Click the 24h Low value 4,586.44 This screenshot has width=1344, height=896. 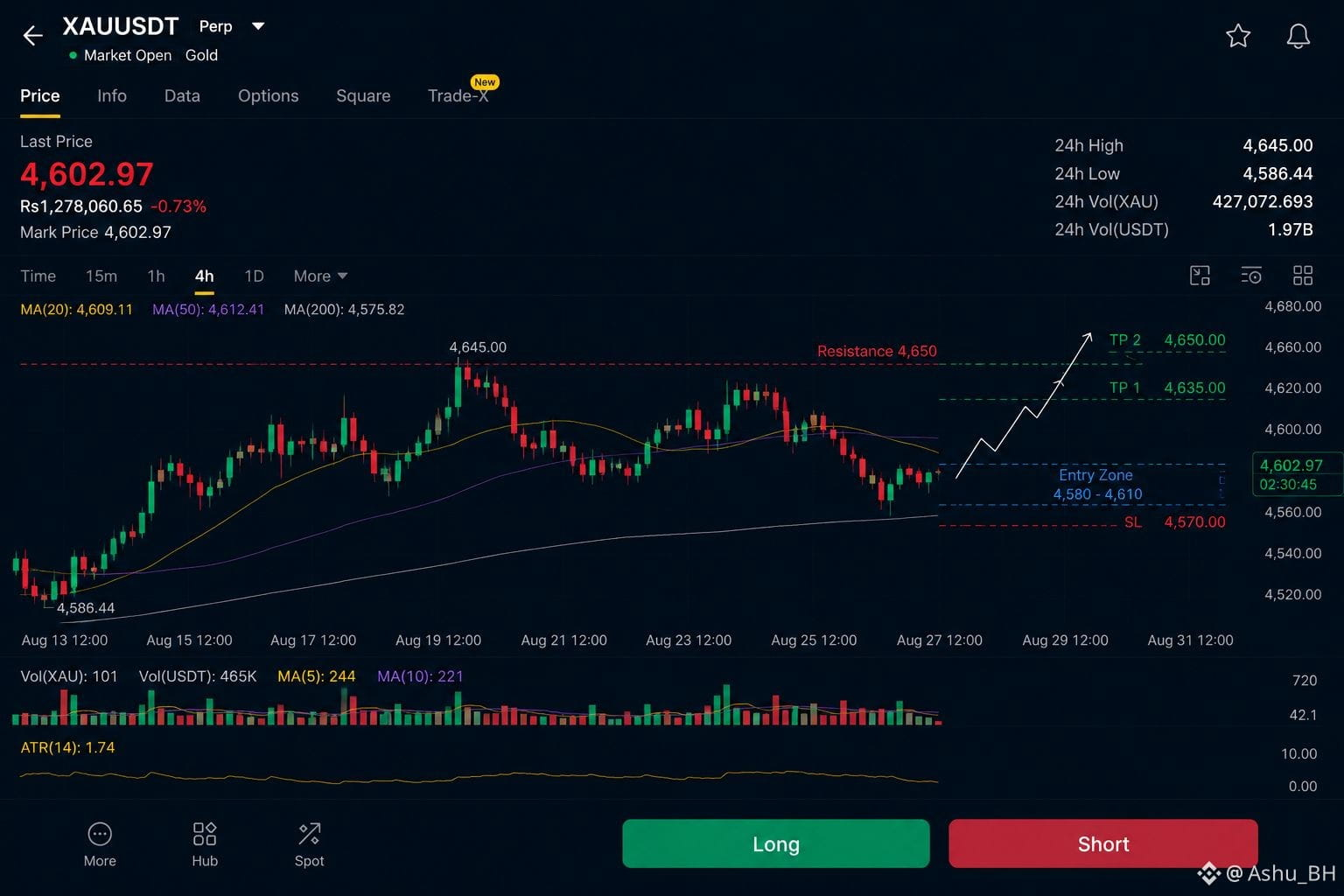tap(1277, 173)
